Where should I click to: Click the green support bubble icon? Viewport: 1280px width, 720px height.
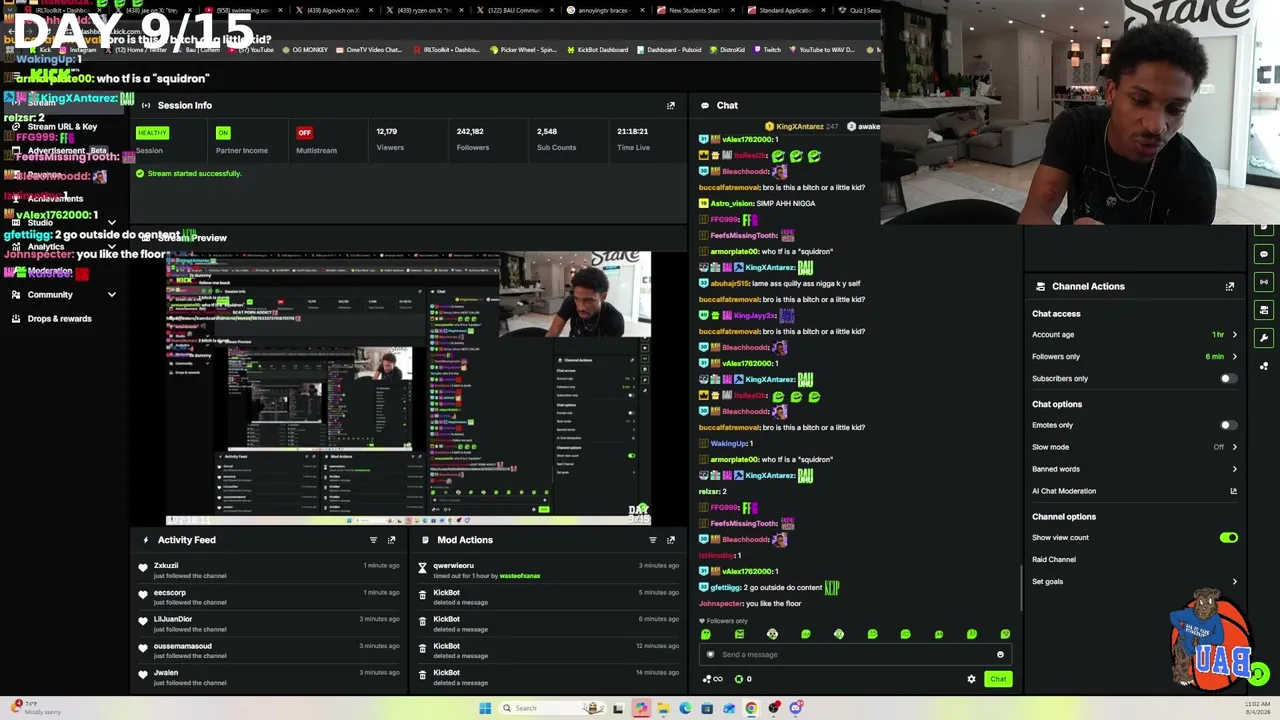pos(1259,674)
